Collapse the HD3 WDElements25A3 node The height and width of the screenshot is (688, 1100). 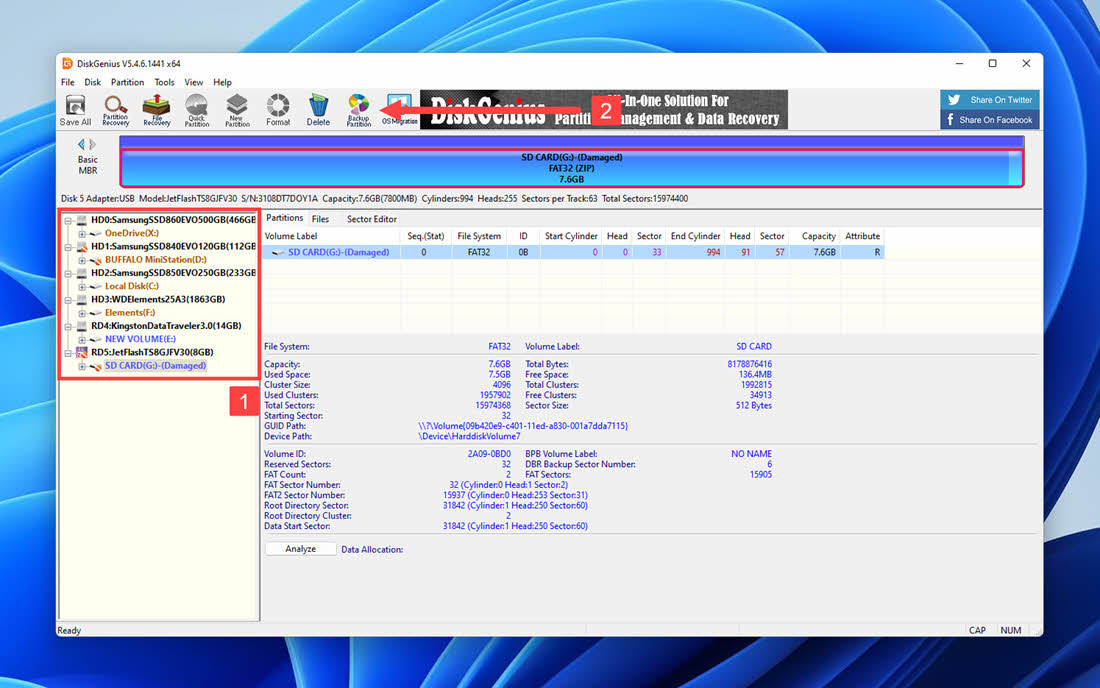coord(68,299)
